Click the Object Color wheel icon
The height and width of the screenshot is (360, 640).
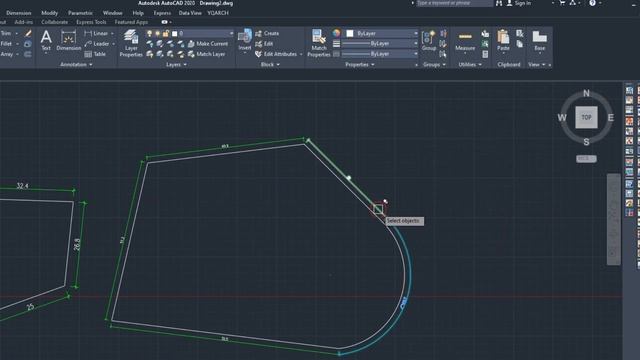point(336,33)
